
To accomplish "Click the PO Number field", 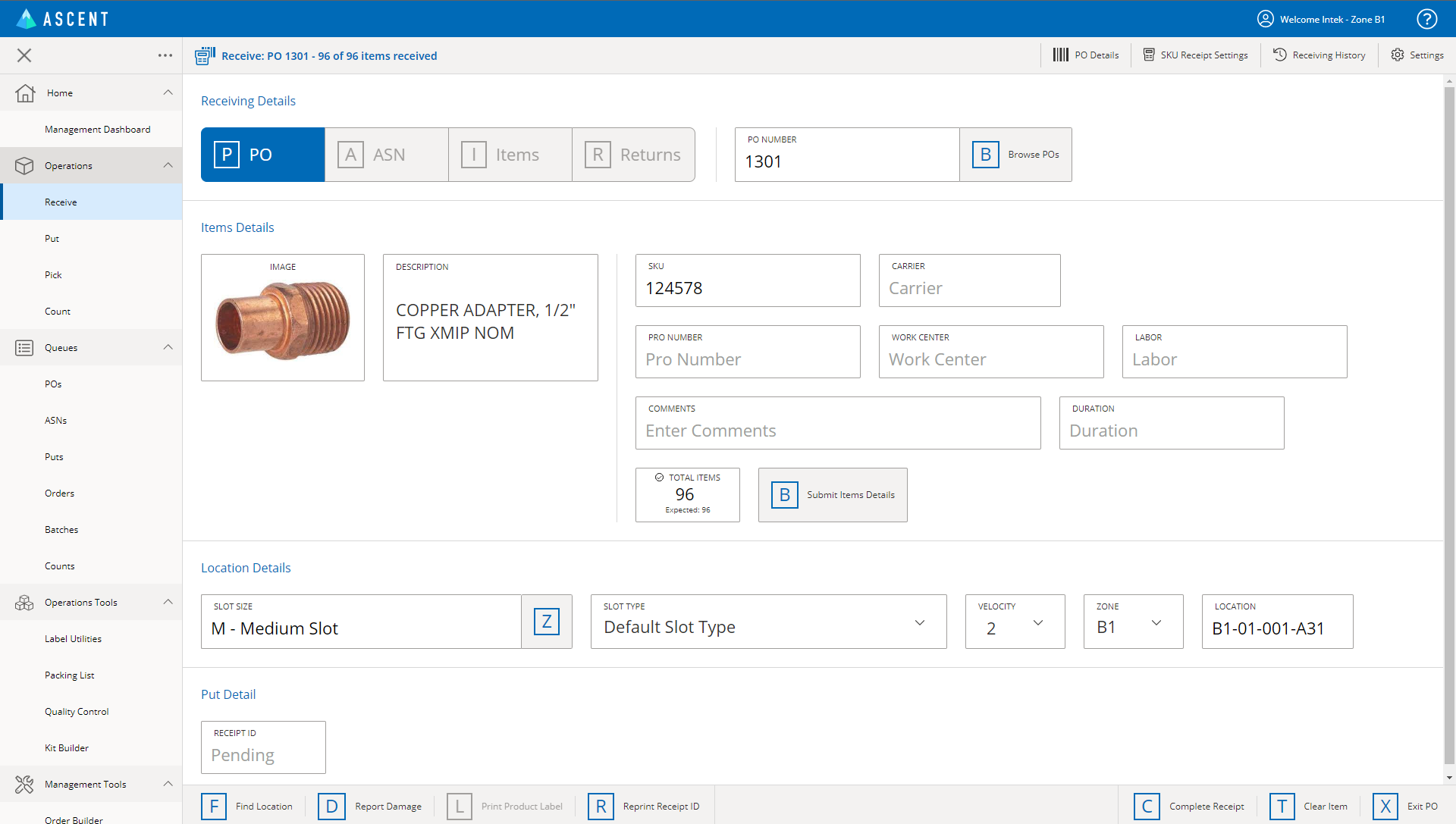I will pyautogui.click(x=847, y=155).
